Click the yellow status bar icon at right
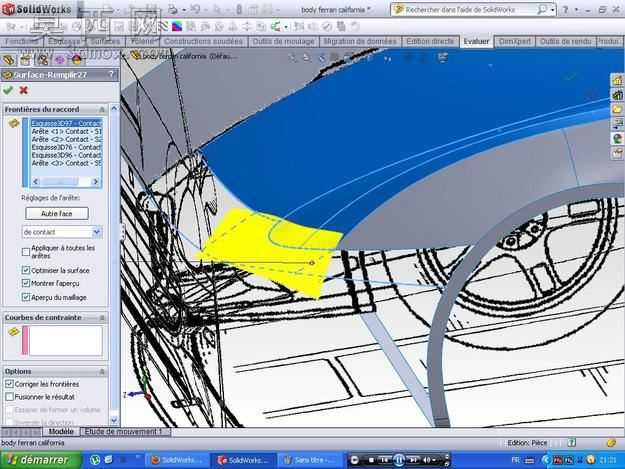Image resolution: width=625 pixels, height=469 pixels. [x=611, y=443]
